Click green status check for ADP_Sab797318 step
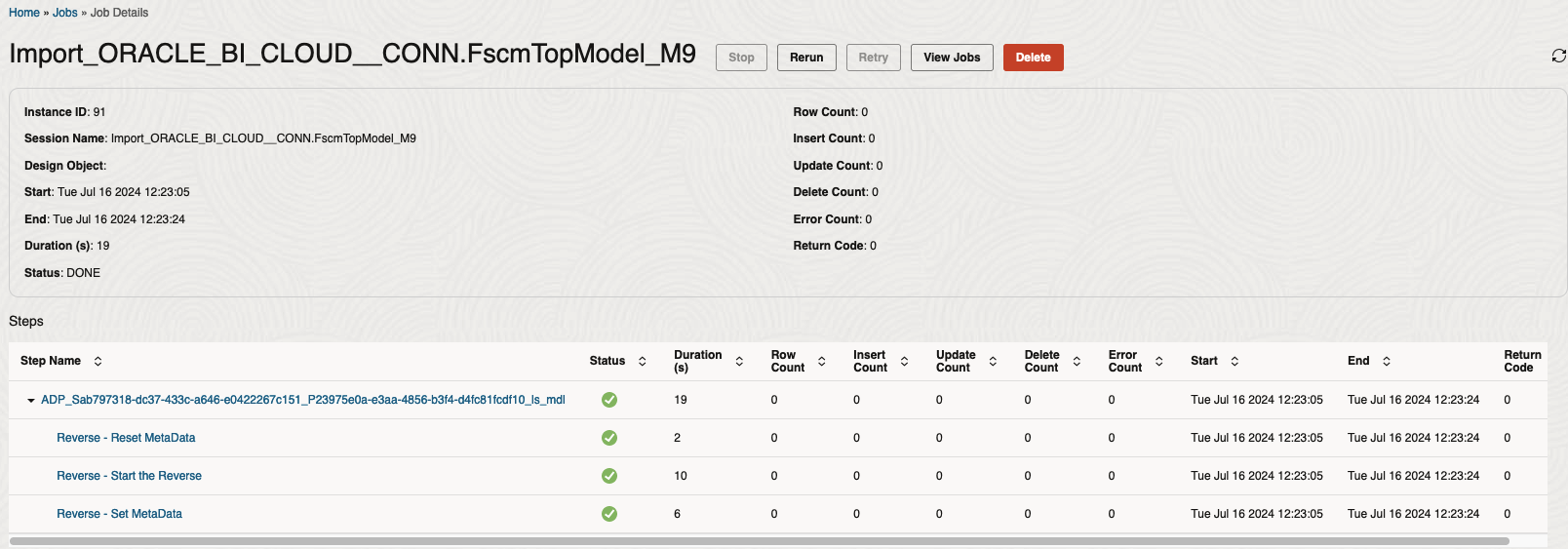Screen dimensions: 1568x549 point(609,400)
